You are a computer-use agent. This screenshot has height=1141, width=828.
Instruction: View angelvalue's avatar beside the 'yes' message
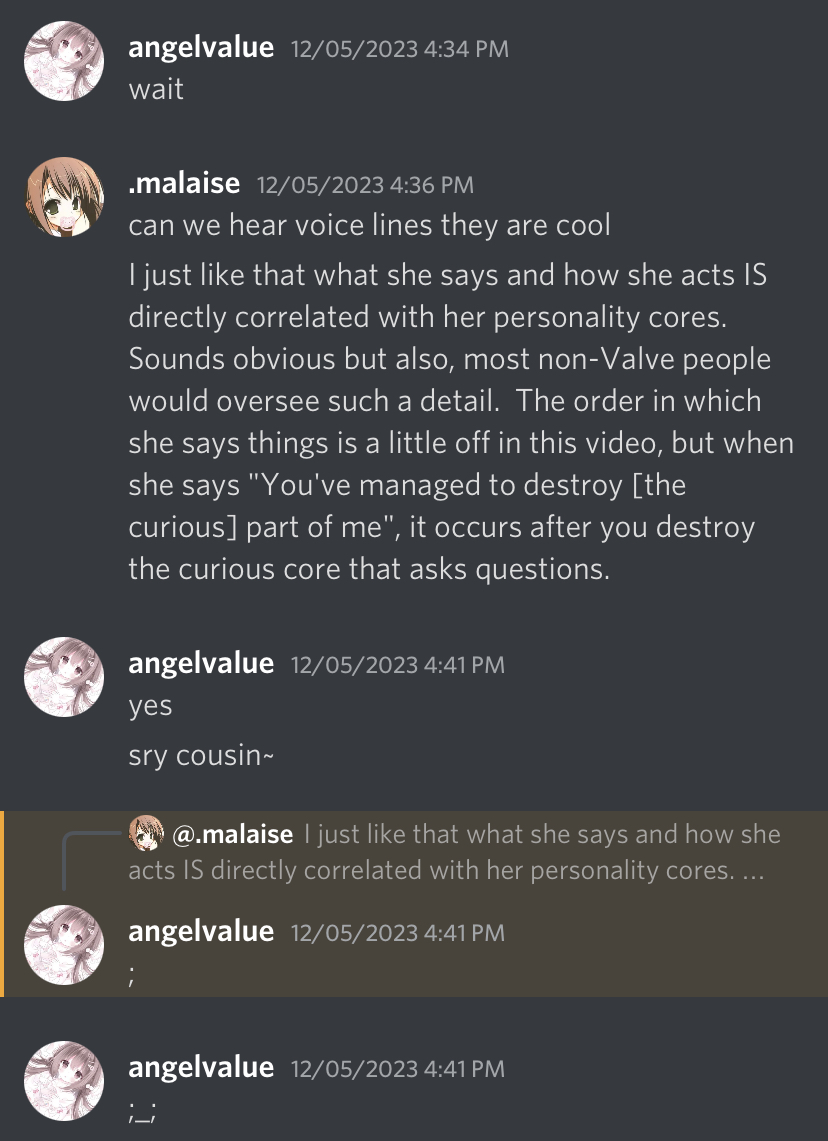tap(64, 677)
